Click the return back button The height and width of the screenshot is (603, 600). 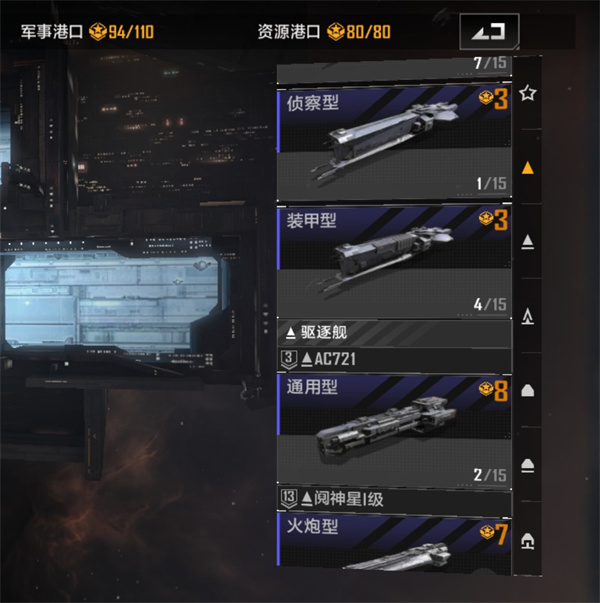pos(489,31)
